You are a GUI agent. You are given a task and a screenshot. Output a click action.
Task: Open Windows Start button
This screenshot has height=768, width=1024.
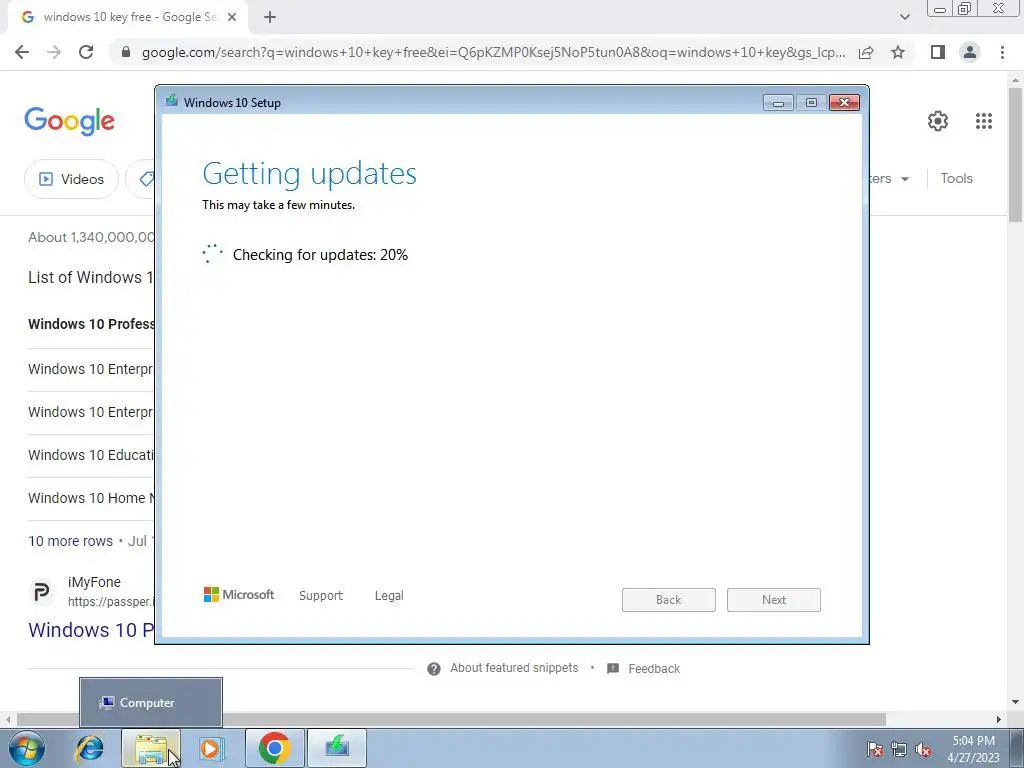(x=27, y=748)
